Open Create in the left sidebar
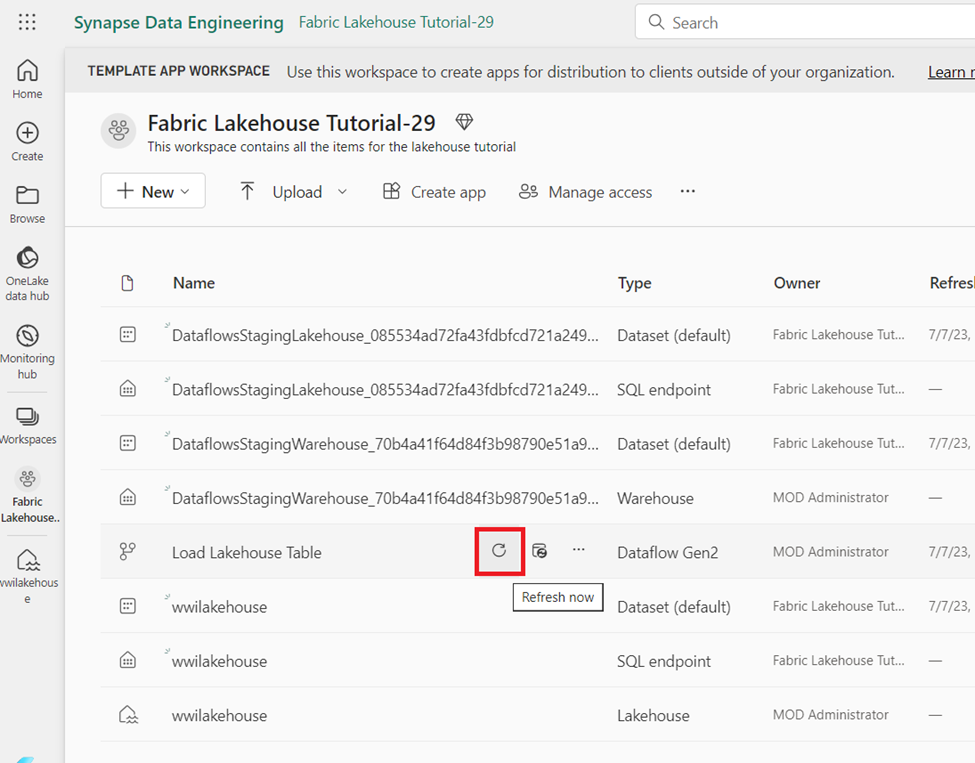Screen dimensions: 975x763 [27, 142]
